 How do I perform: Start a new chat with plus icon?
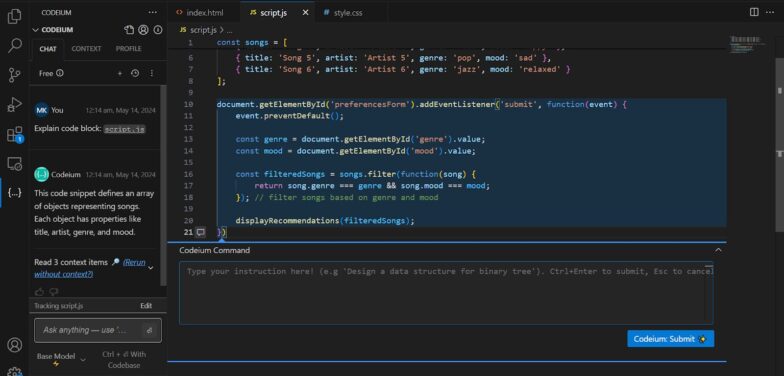tap(120, 73)
